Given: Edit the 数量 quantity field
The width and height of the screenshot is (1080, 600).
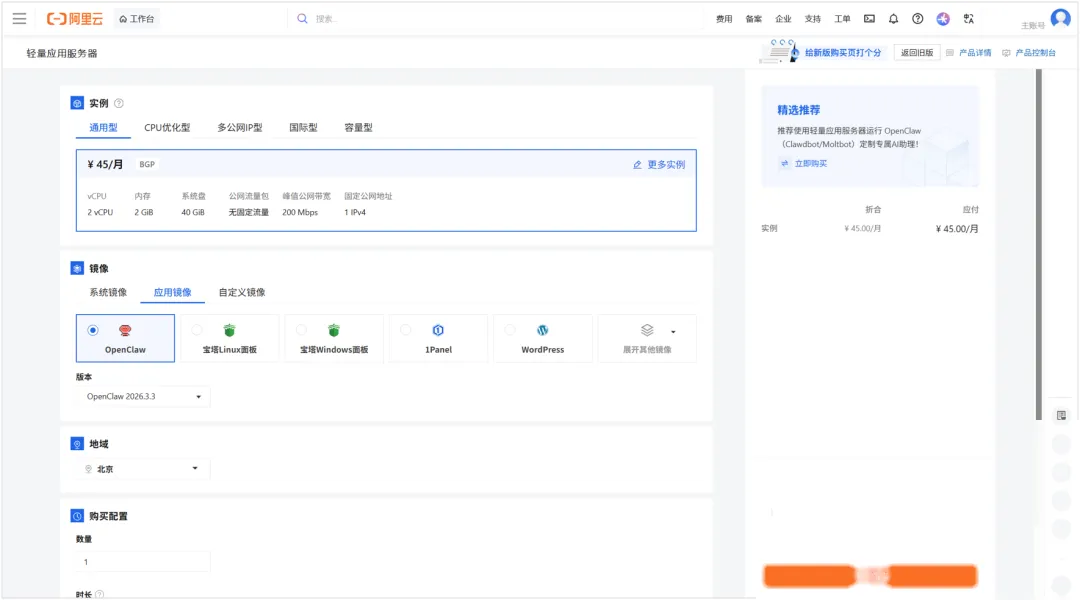Looking at the screenshot, I should click(143, 562).
